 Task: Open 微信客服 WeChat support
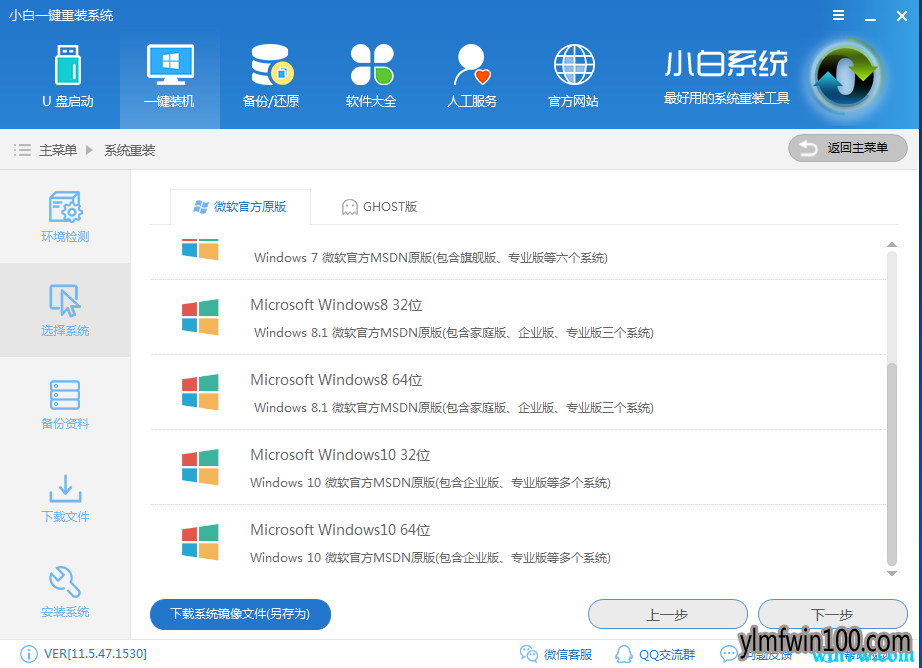556,654
